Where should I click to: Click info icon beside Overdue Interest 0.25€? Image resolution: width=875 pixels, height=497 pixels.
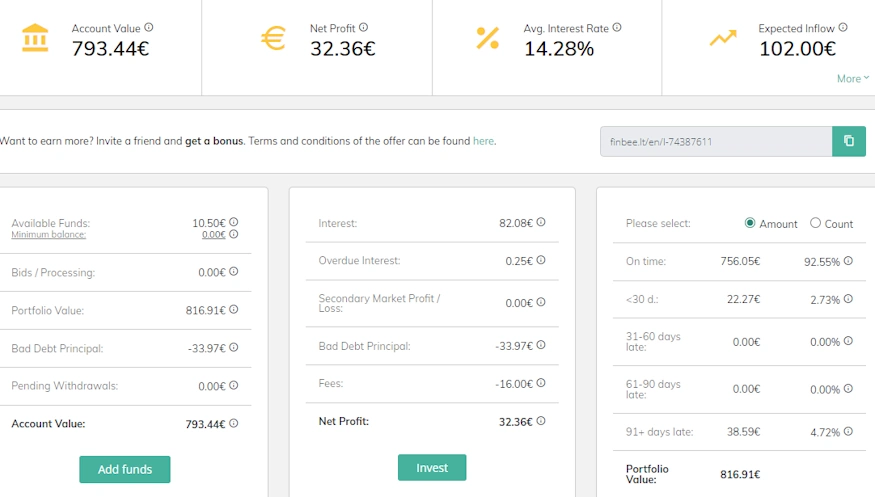click(x=541, y=260)
